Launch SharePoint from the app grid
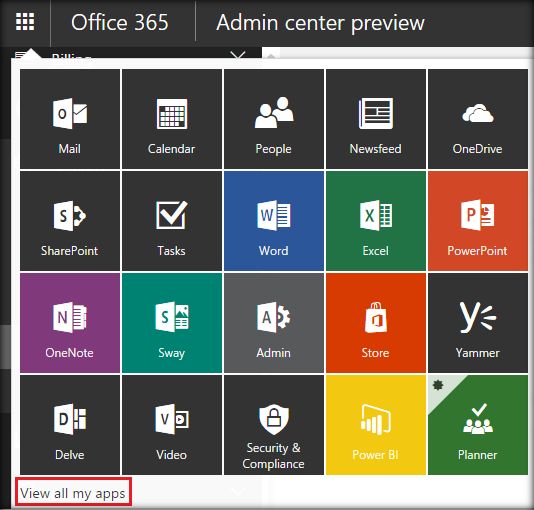This screenshot has width=534, height=510. click(70, 221)
